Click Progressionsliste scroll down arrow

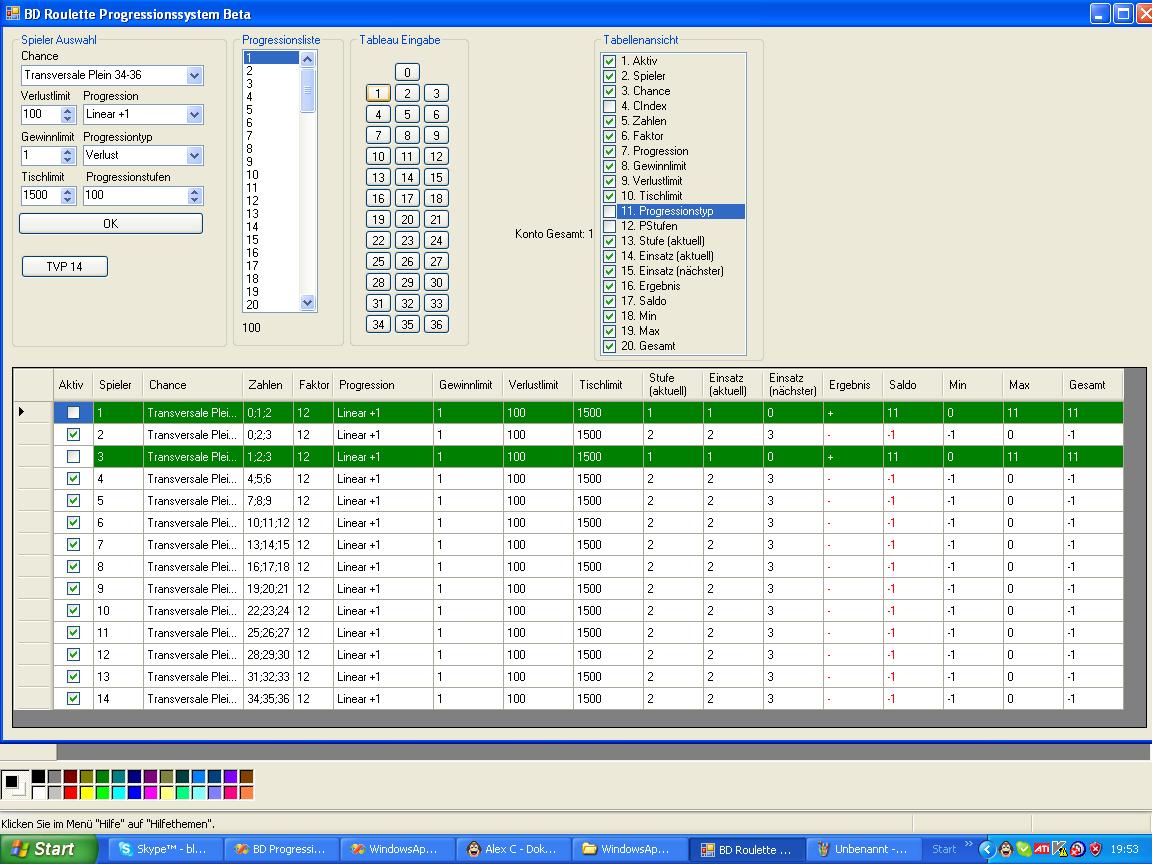[x=308, y=303]
